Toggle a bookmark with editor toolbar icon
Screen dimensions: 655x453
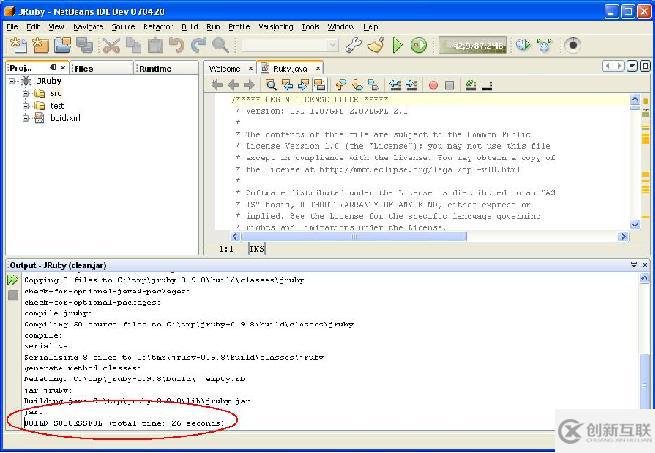[373, 85]
